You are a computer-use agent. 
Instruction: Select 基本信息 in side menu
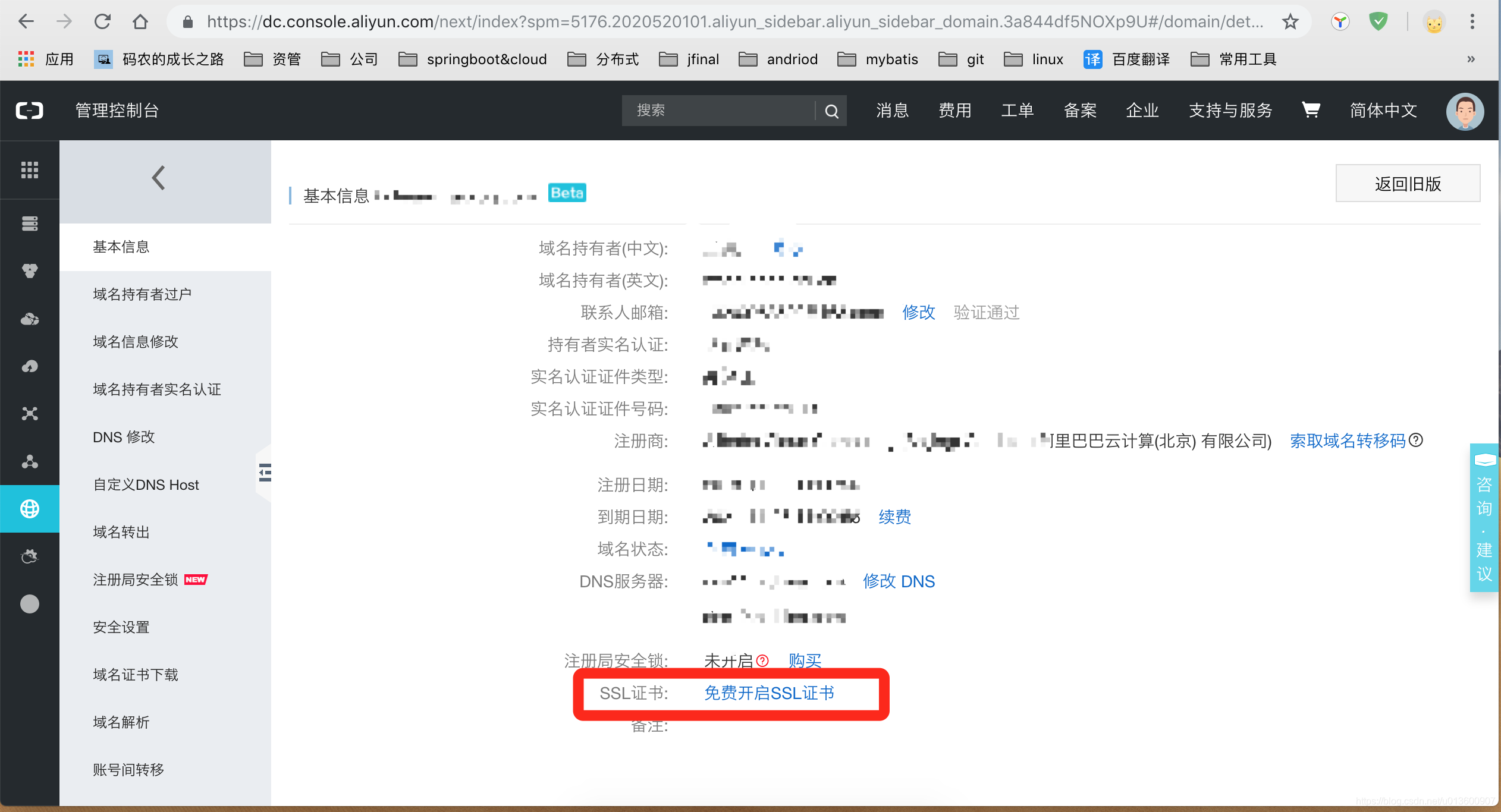[x=165, y=247]
